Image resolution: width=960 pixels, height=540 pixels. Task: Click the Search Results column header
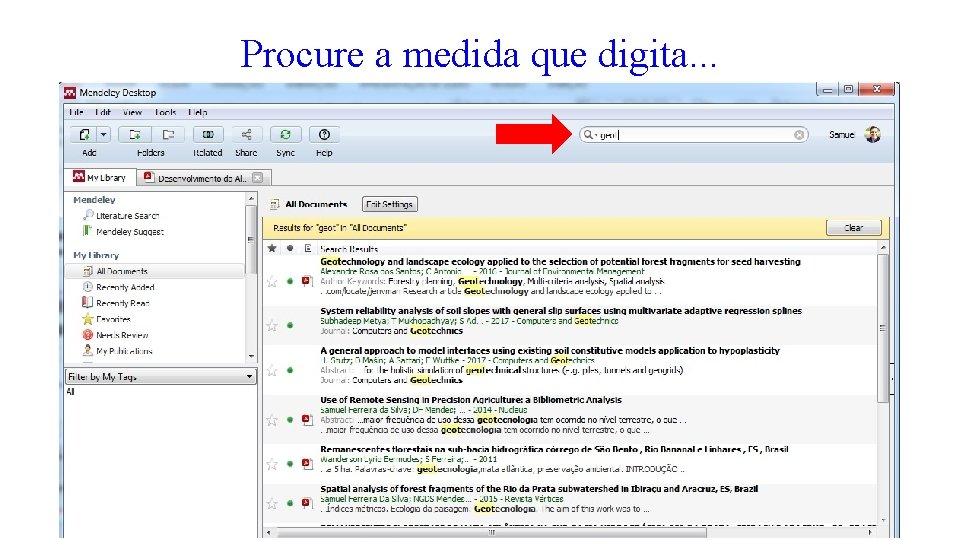coord(349,249)
